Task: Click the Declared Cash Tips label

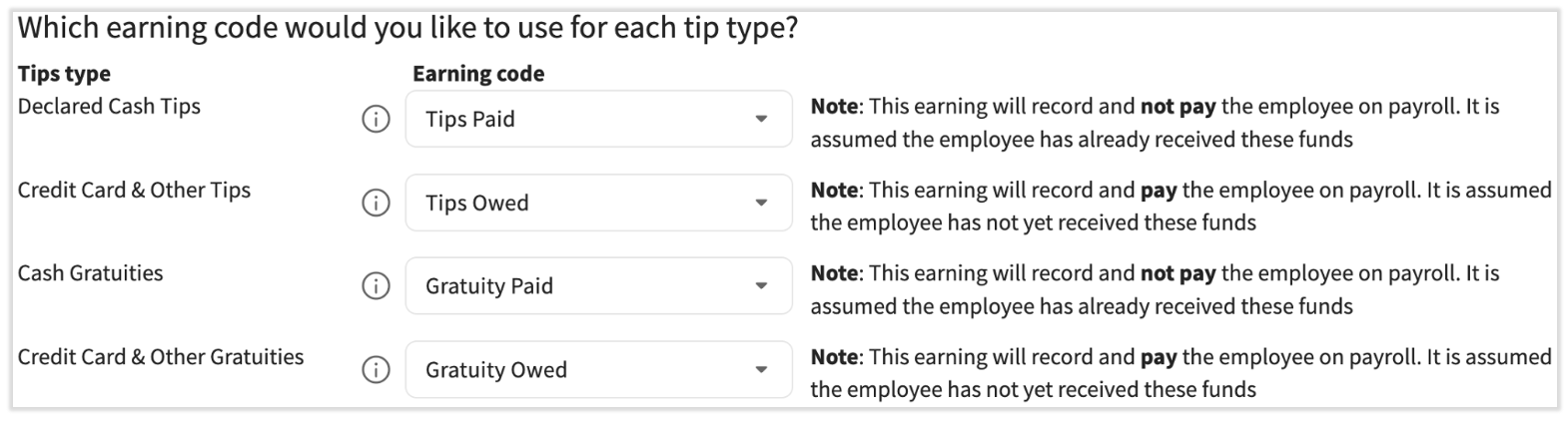Action: coord(109,107)
